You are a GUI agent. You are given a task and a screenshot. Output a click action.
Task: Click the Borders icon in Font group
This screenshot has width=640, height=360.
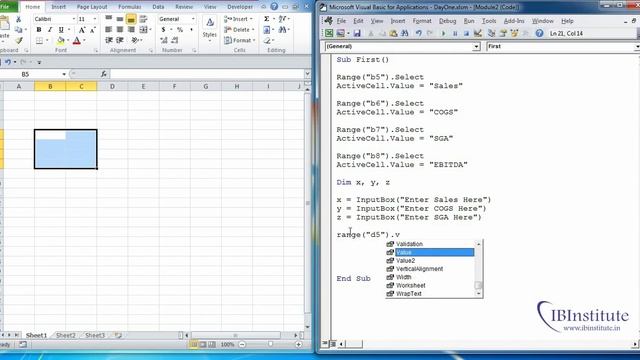[39, 40]
